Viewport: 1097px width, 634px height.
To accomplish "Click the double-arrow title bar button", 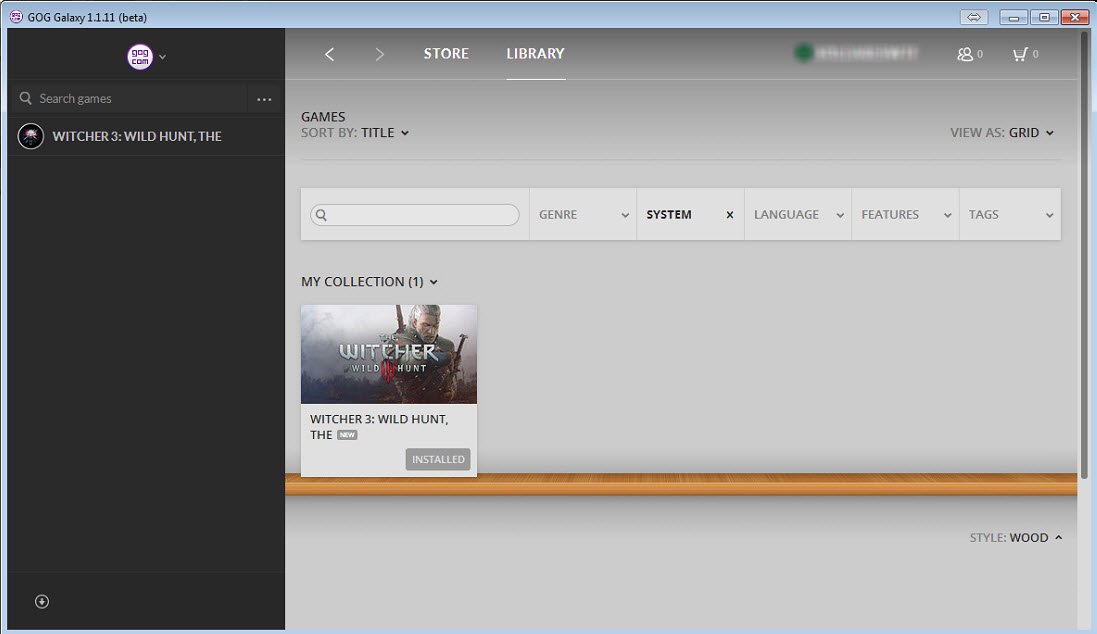I will point(974,17).
